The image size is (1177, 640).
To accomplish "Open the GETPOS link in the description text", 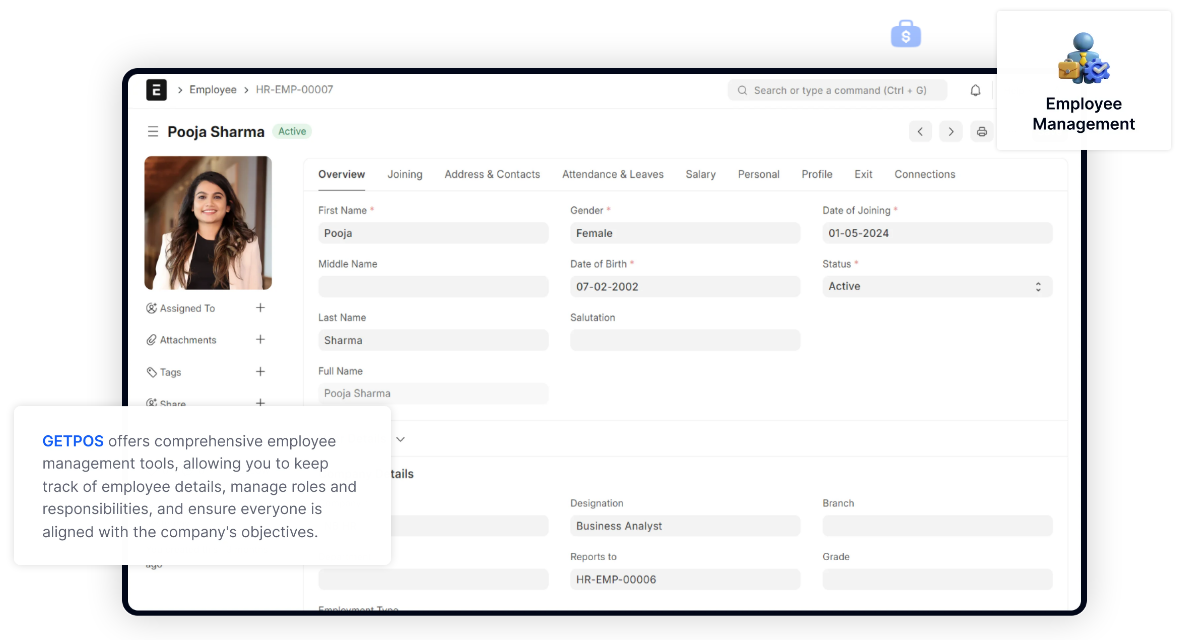I will (x=72, y=440).
